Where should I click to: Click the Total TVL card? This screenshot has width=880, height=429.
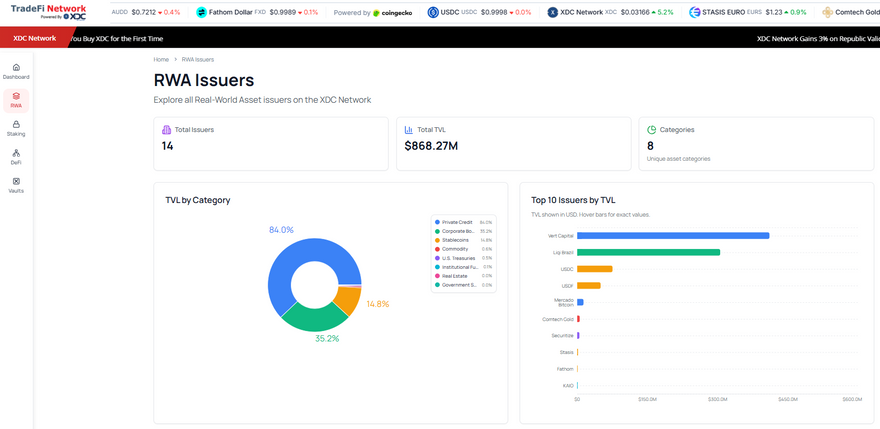coord(514,144)
